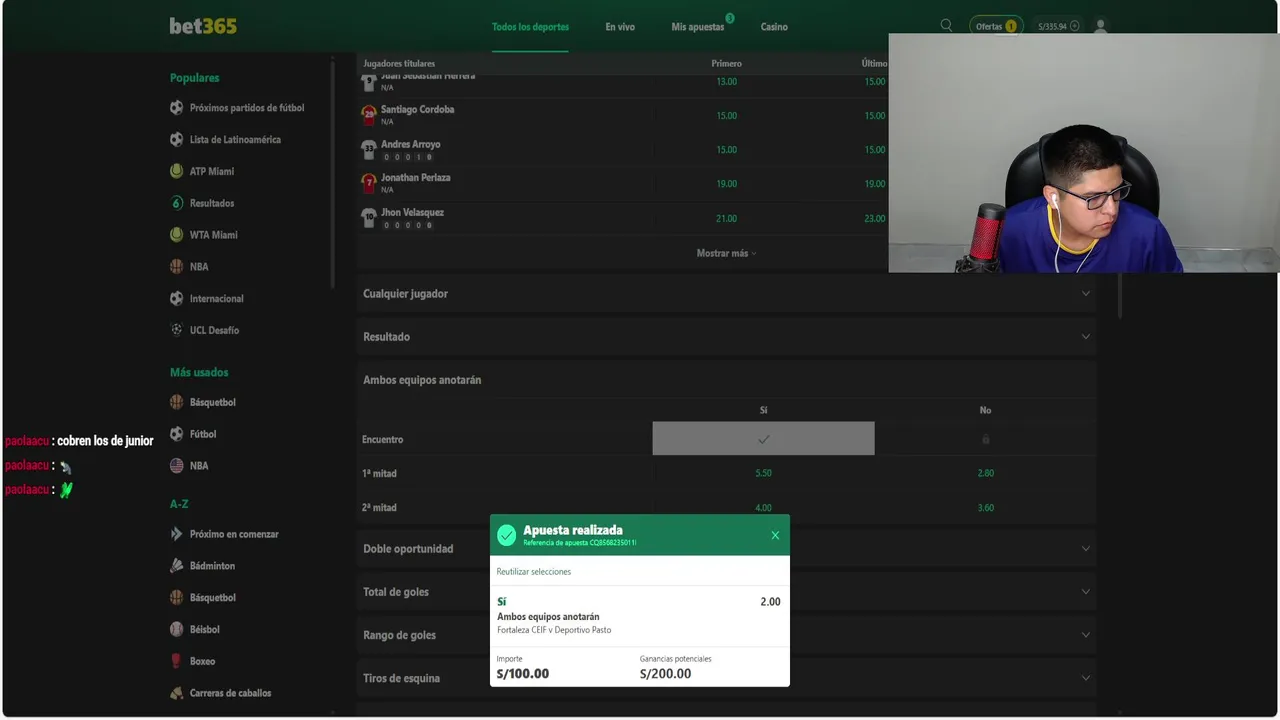This screenshot has width=1280, height=720.
Task: Click the Jugadores titulares column header
Action: (399, 63)
